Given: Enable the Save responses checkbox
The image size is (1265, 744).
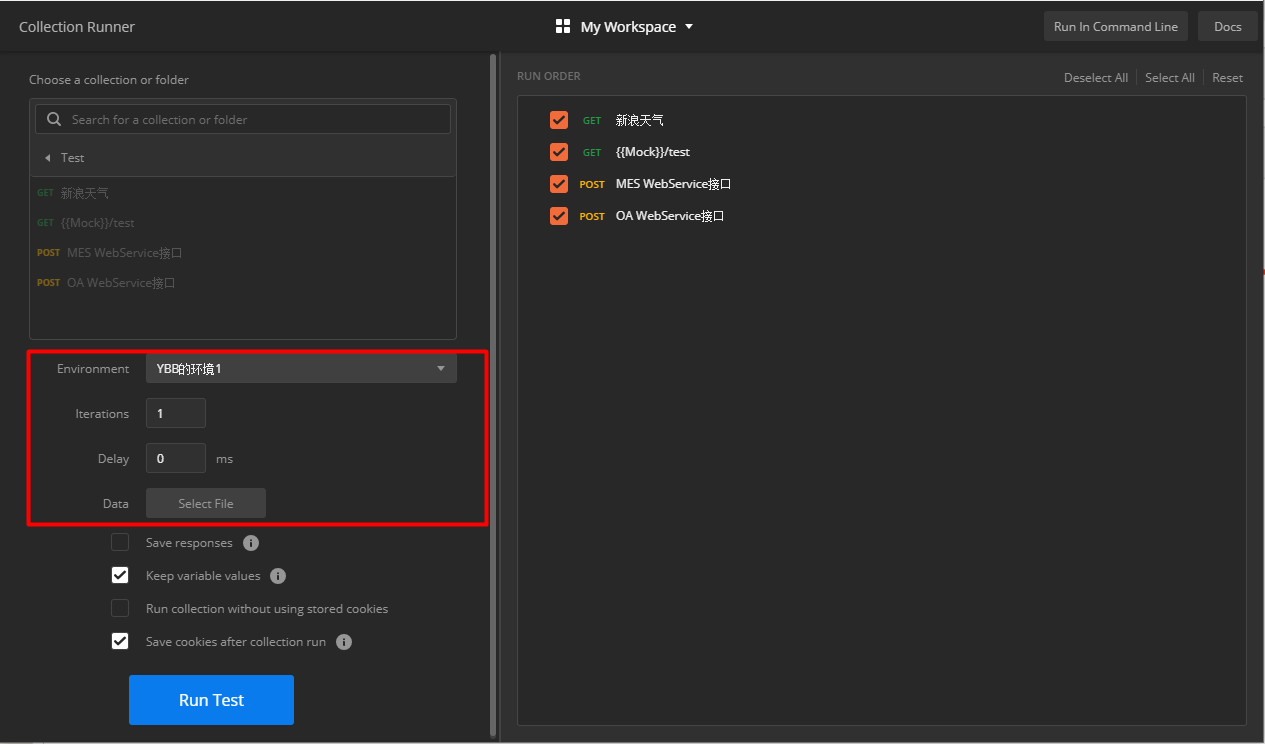Looking at the screenshot, I should (x=120, y=542).
